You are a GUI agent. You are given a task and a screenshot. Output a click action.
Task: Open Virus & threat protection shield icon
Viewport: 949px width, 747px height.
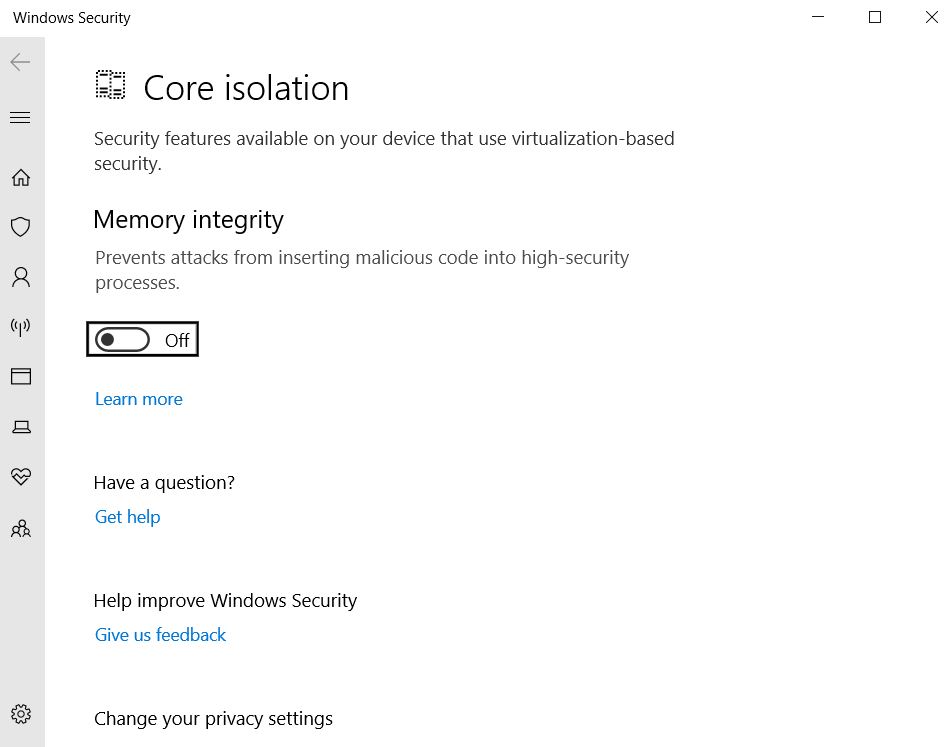tap(21, 227)
